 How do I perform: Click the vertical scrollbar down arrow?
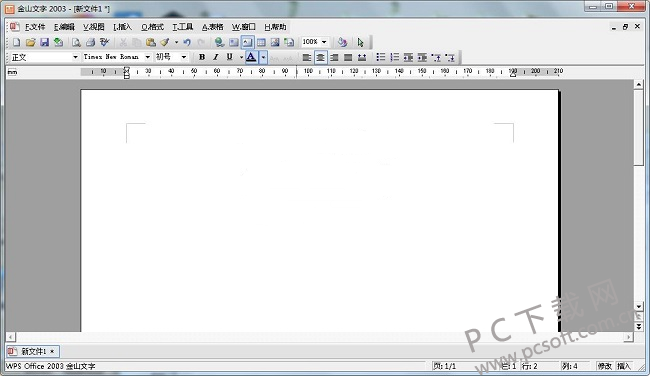[x=639, y=306]
